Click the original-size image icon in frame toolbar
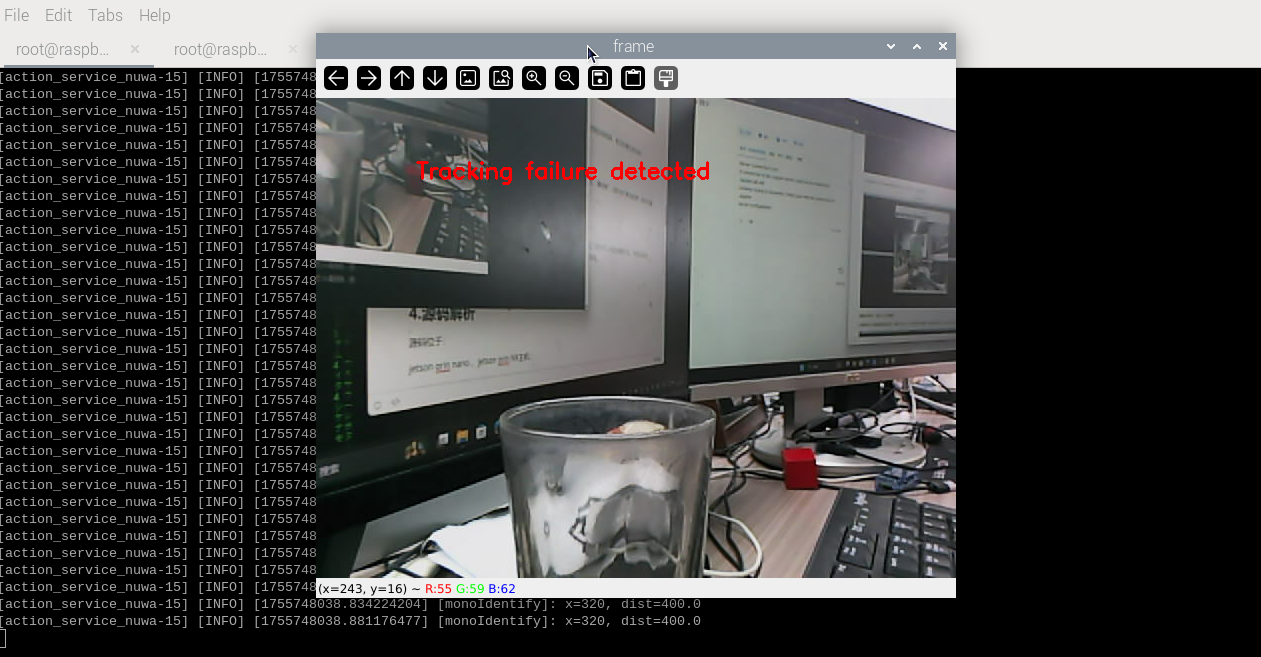1261x657 pixels. click(468, 78)
